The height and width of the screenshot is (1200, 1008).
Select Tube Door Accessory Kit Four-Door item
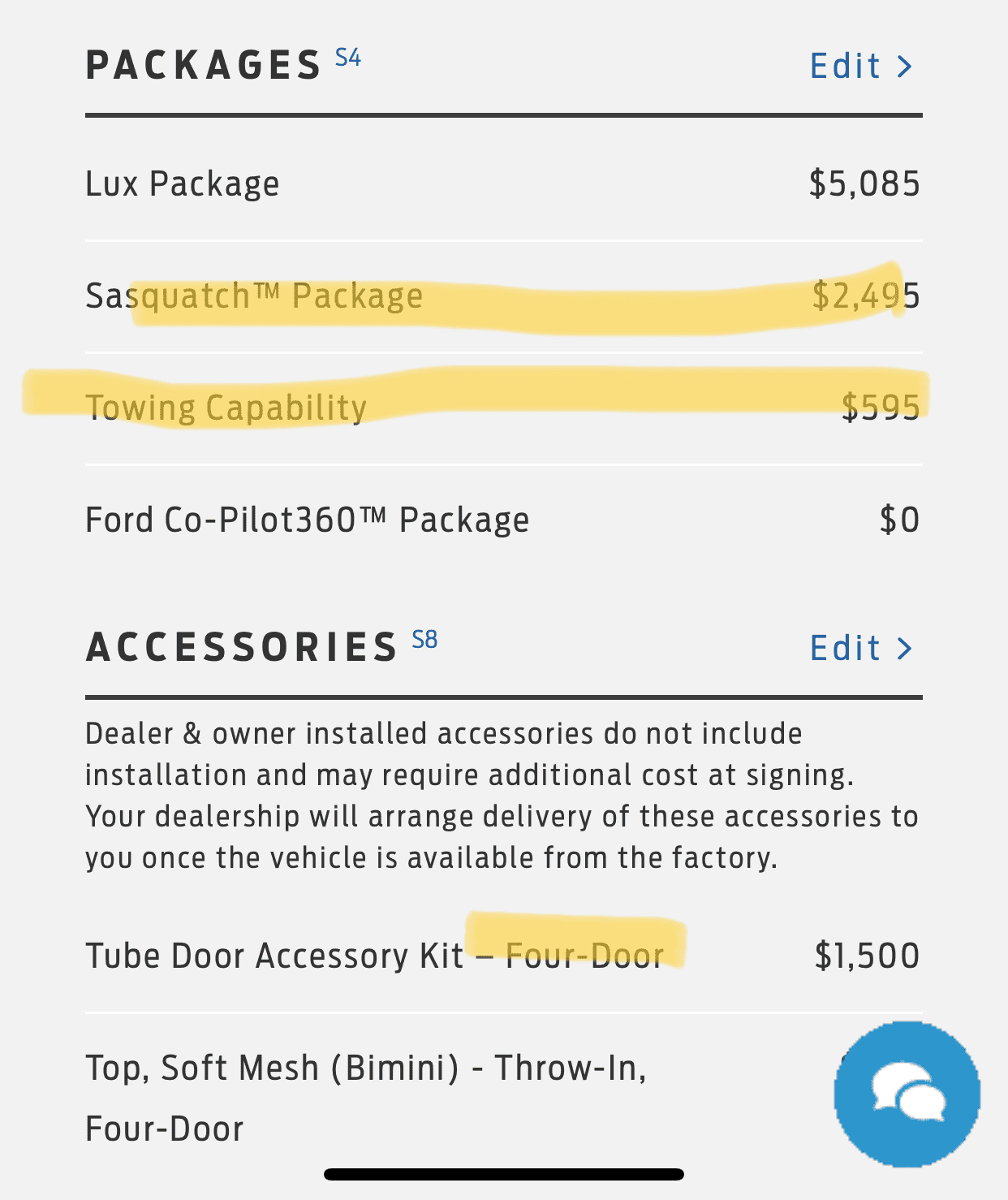(x=503, y=956)
